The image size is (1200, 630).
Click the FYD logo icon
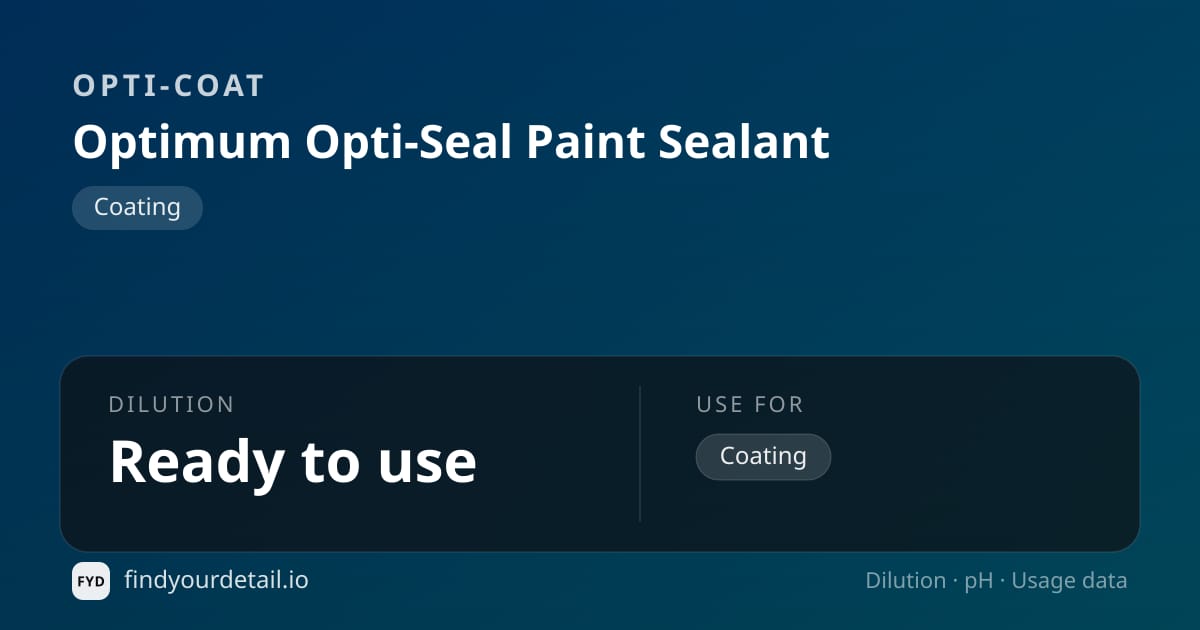click(91, 581)
